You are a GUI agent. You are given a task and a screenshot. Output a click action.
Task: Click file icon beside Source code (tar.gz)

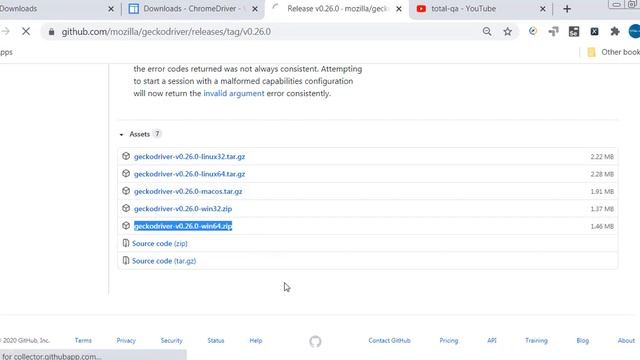[126, 260]
